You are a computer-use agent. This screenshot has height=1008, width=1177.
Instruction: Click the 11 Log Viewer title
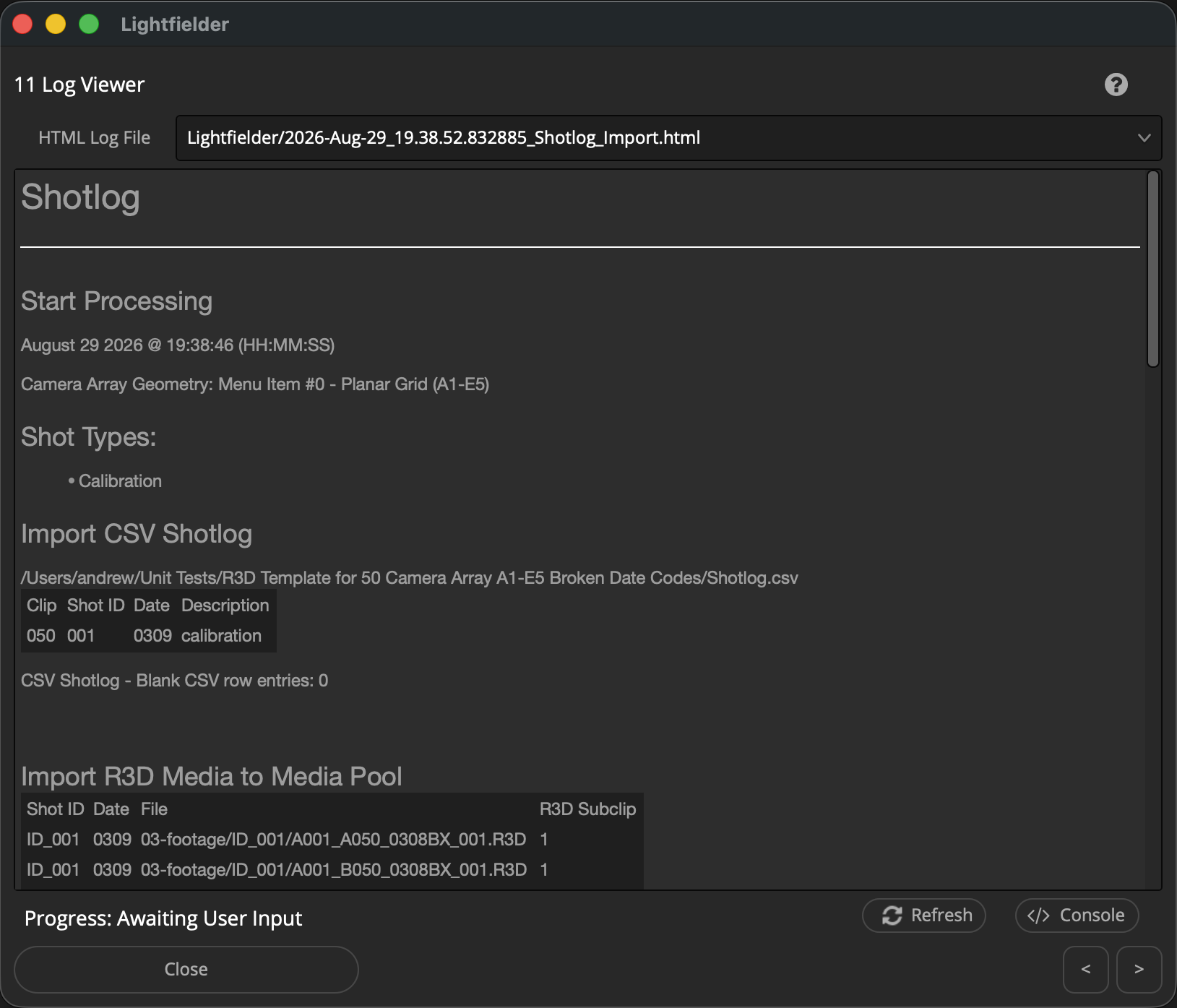(x=79, y=85)
